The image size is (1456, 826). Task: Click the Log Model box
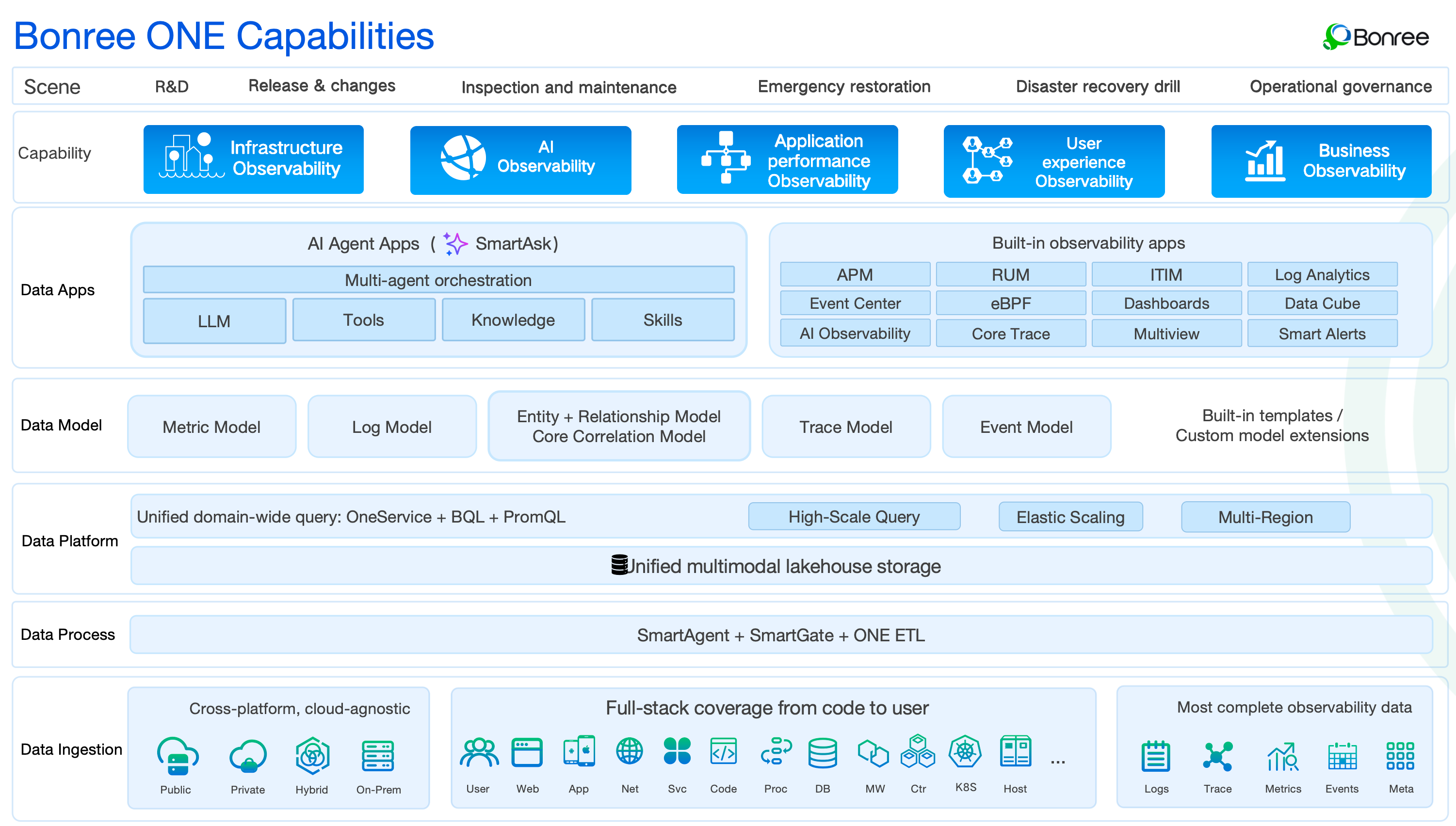click(x=392, y=427)
